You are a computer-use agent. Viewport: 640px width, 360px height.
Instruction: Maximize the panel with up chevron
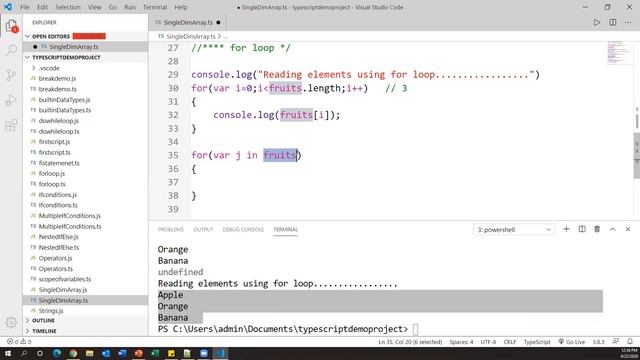coord(613,229)
